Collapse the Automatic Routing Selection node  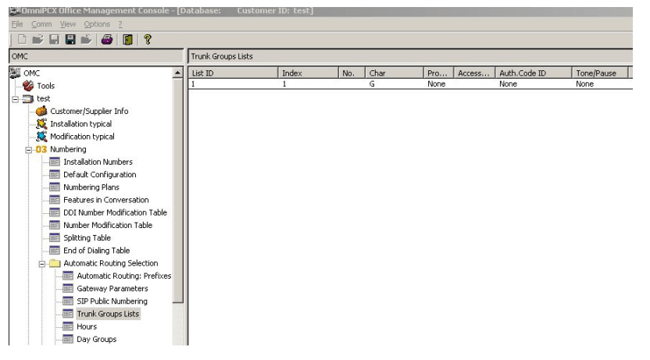[x=42, y=264]
